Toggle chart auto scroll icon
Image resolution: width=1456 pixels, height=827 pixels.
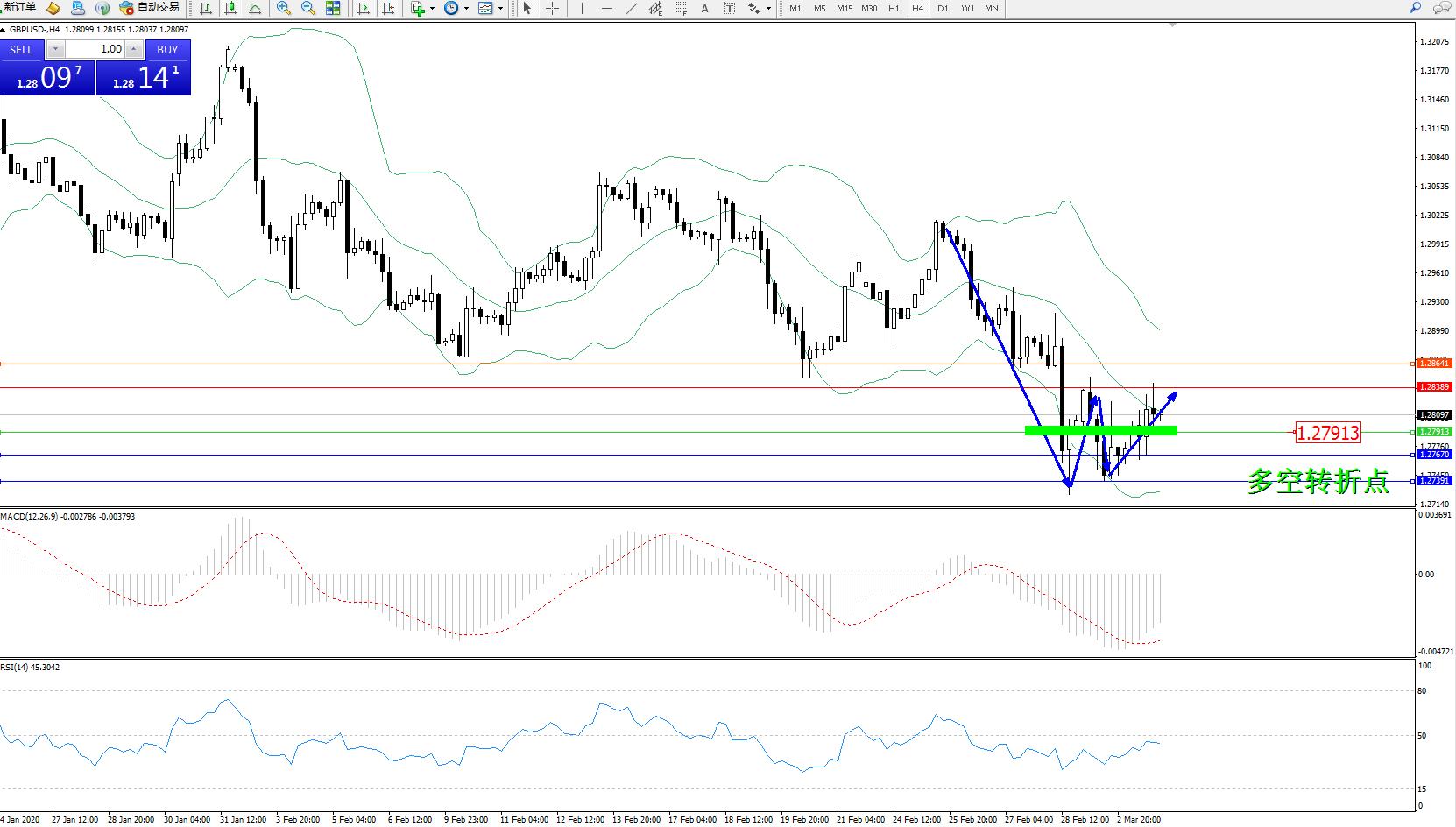(364, 8)
